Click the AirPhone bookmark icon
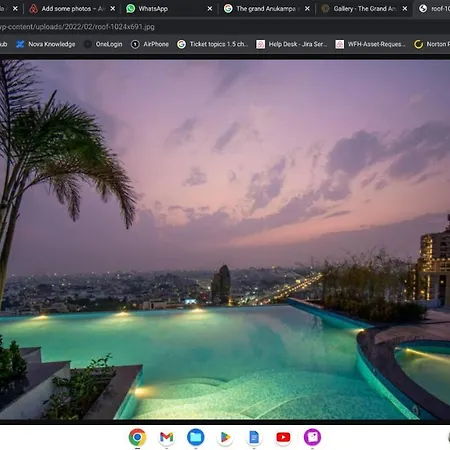Image resolution: width=450 pixels, height=450 pixels. (x=135, y=44)
